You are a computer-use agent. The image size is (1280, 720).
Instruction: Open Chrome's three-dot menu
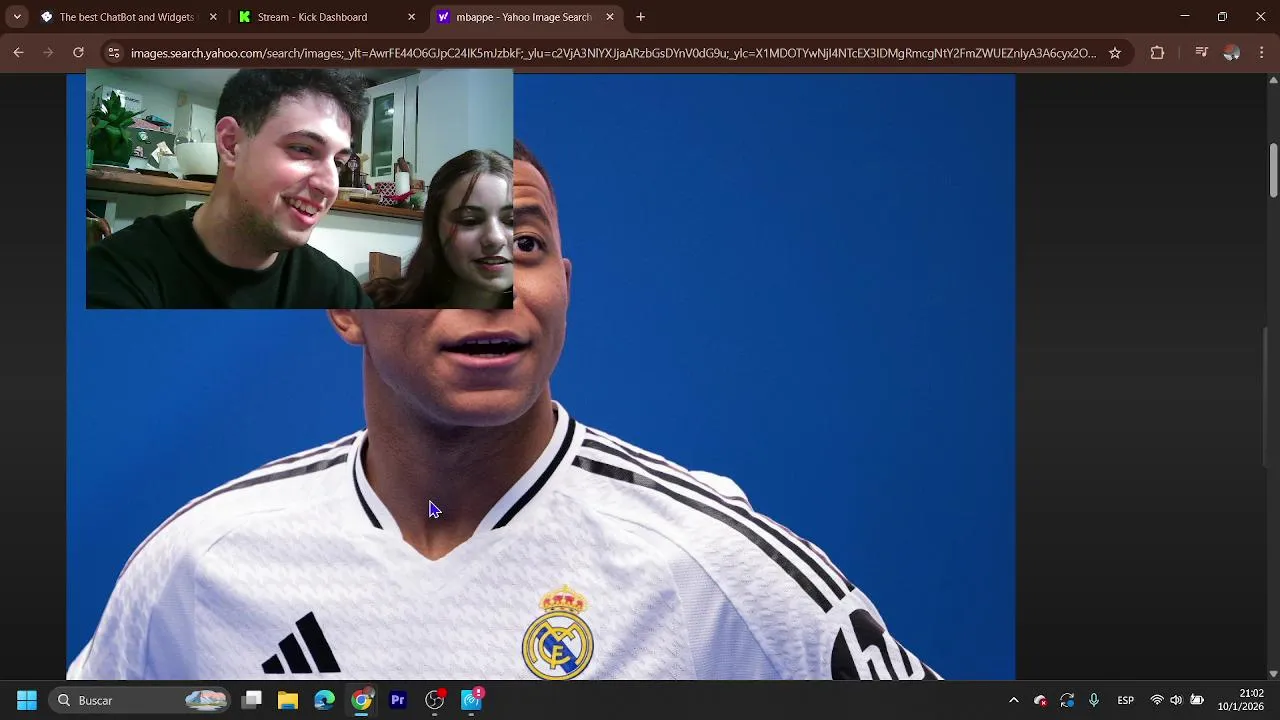tap(1262, 53)
